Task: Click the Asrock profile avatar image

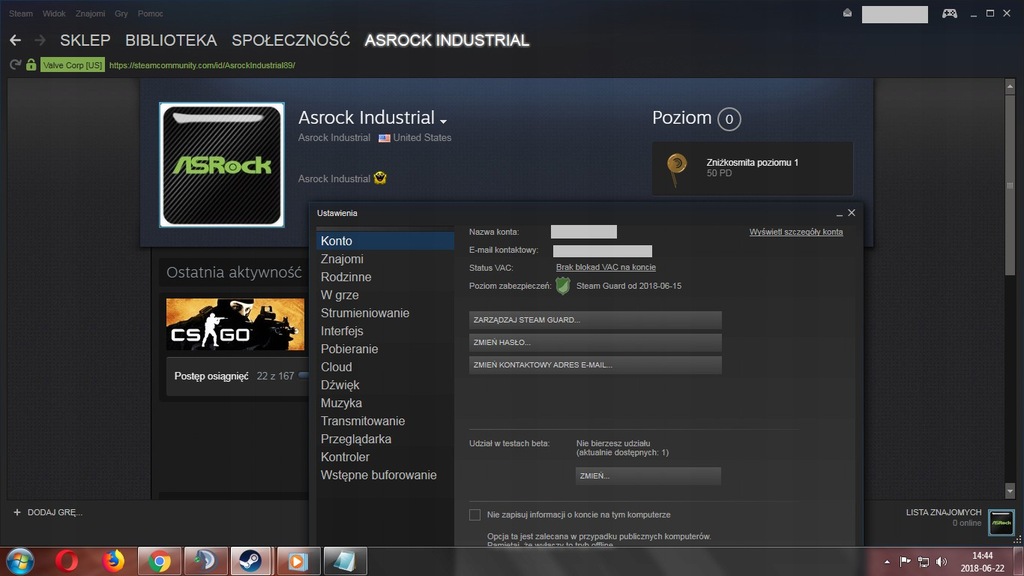Action: pyautogui.click(x=222, y=165)
